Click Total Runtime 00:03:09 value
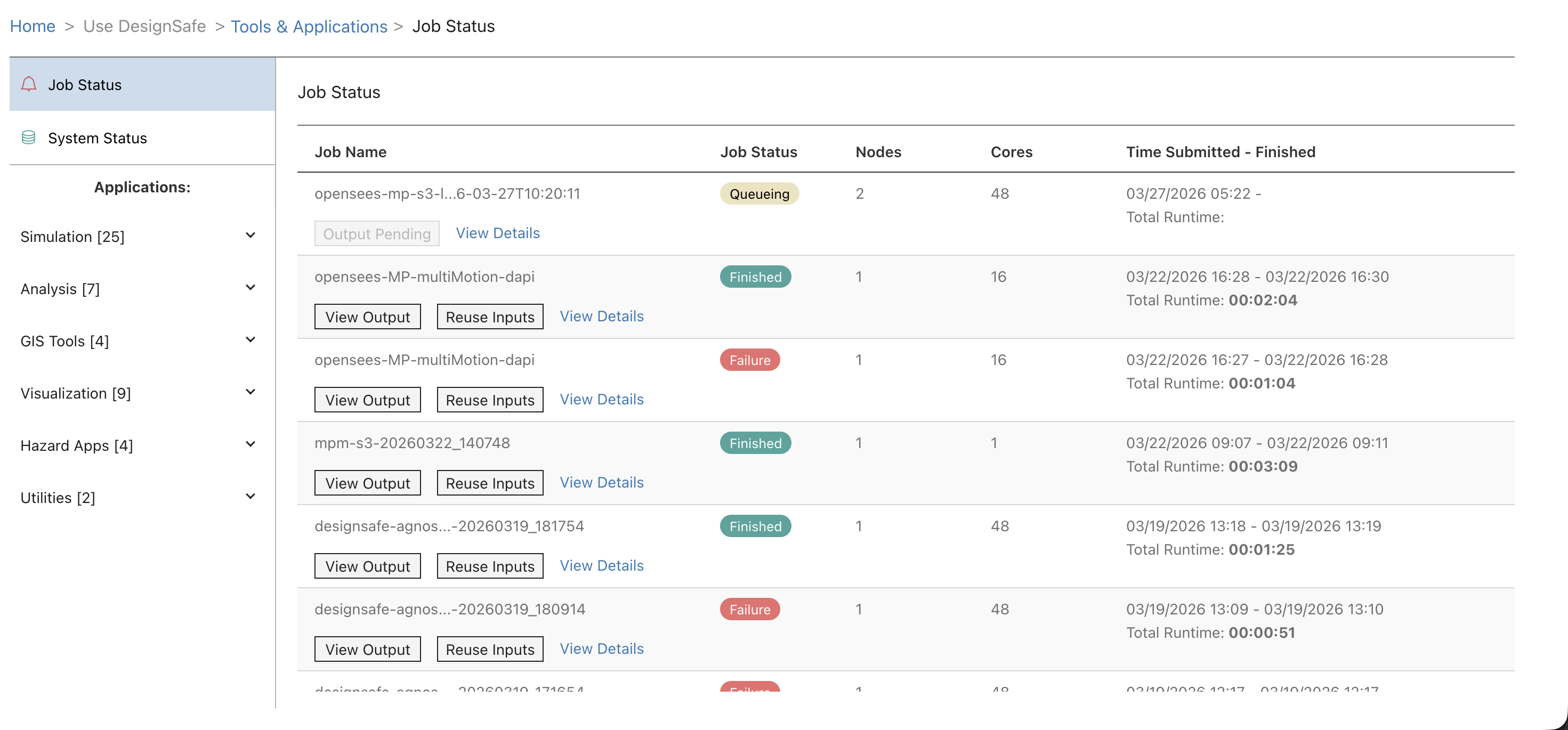 coord(1263,467)
